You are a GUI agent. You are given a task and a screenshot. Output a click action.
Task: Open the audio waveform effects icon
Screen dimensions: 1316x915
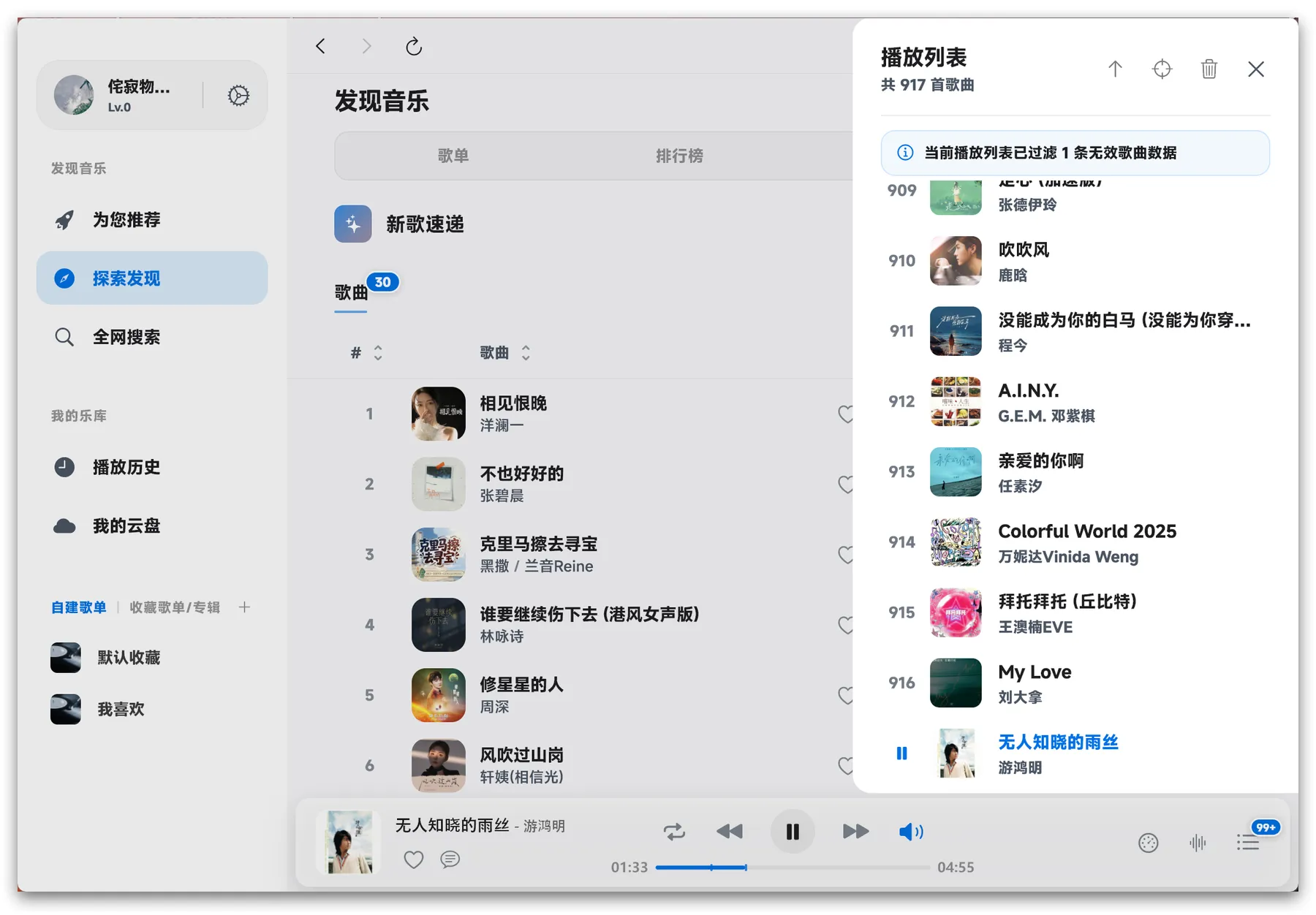[1198, 843]
